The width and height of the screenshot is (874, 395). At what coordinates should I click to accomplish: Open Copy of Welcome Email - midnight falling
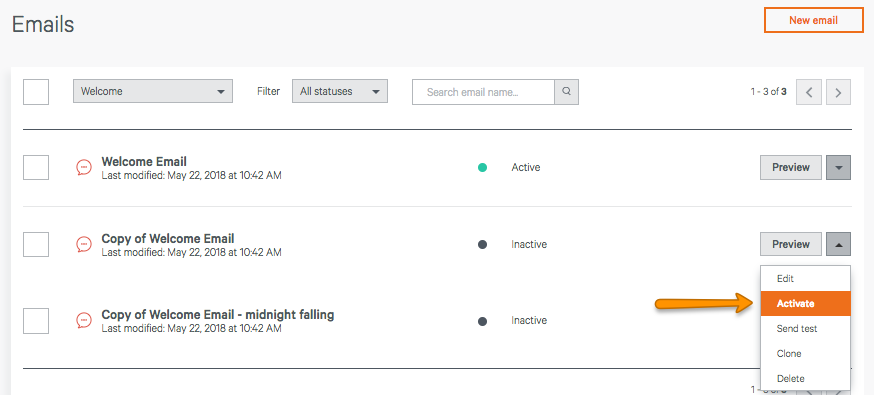click(x=217, y=315)
